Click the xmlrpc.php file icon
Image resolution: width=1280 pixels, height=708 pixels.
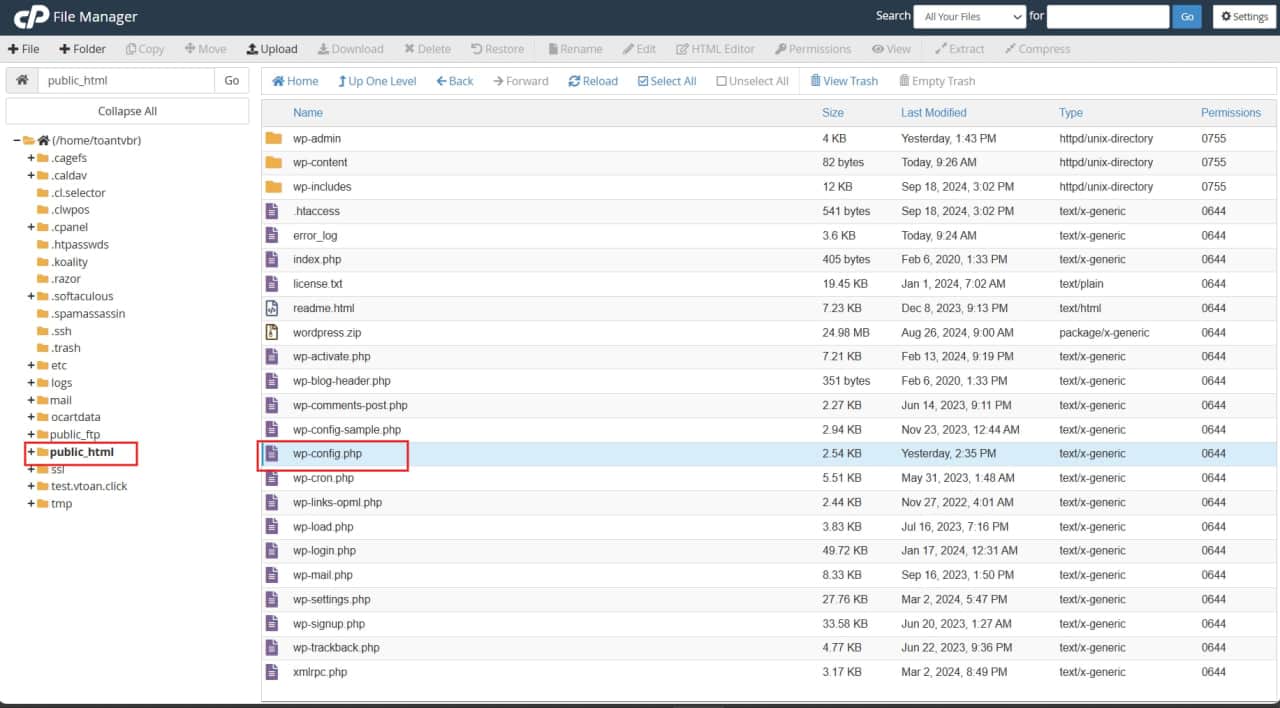click(271, 672)
